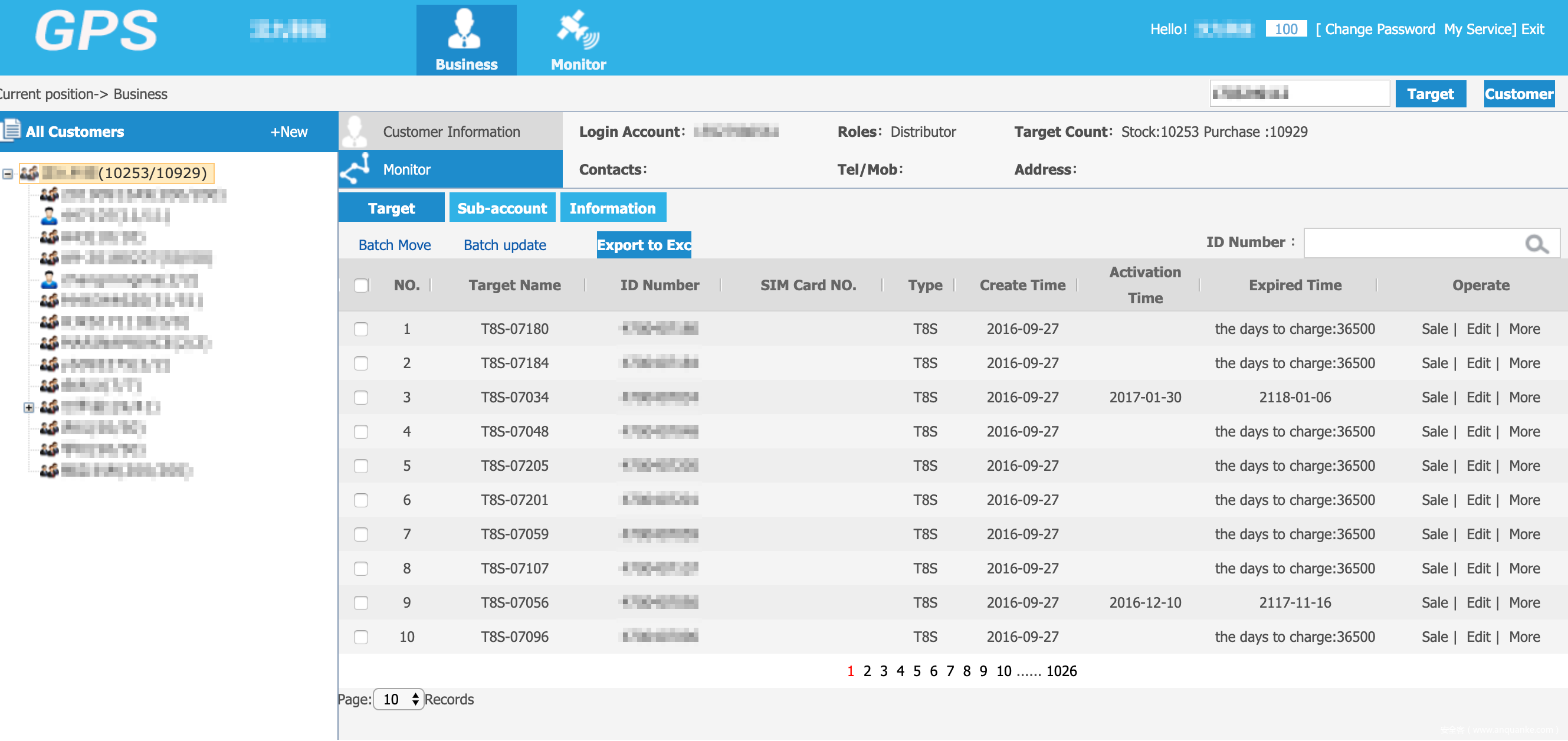Open the records per page dropdown
Image resolution: width=1568 pixels, height=741 pixels.
click(399, 699)
